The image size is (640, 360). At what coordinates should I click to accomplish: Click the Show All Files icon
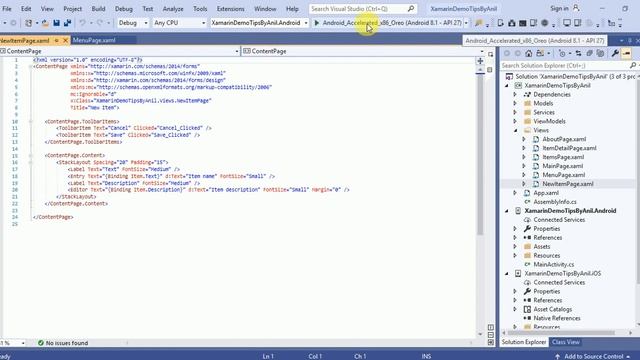600,53
